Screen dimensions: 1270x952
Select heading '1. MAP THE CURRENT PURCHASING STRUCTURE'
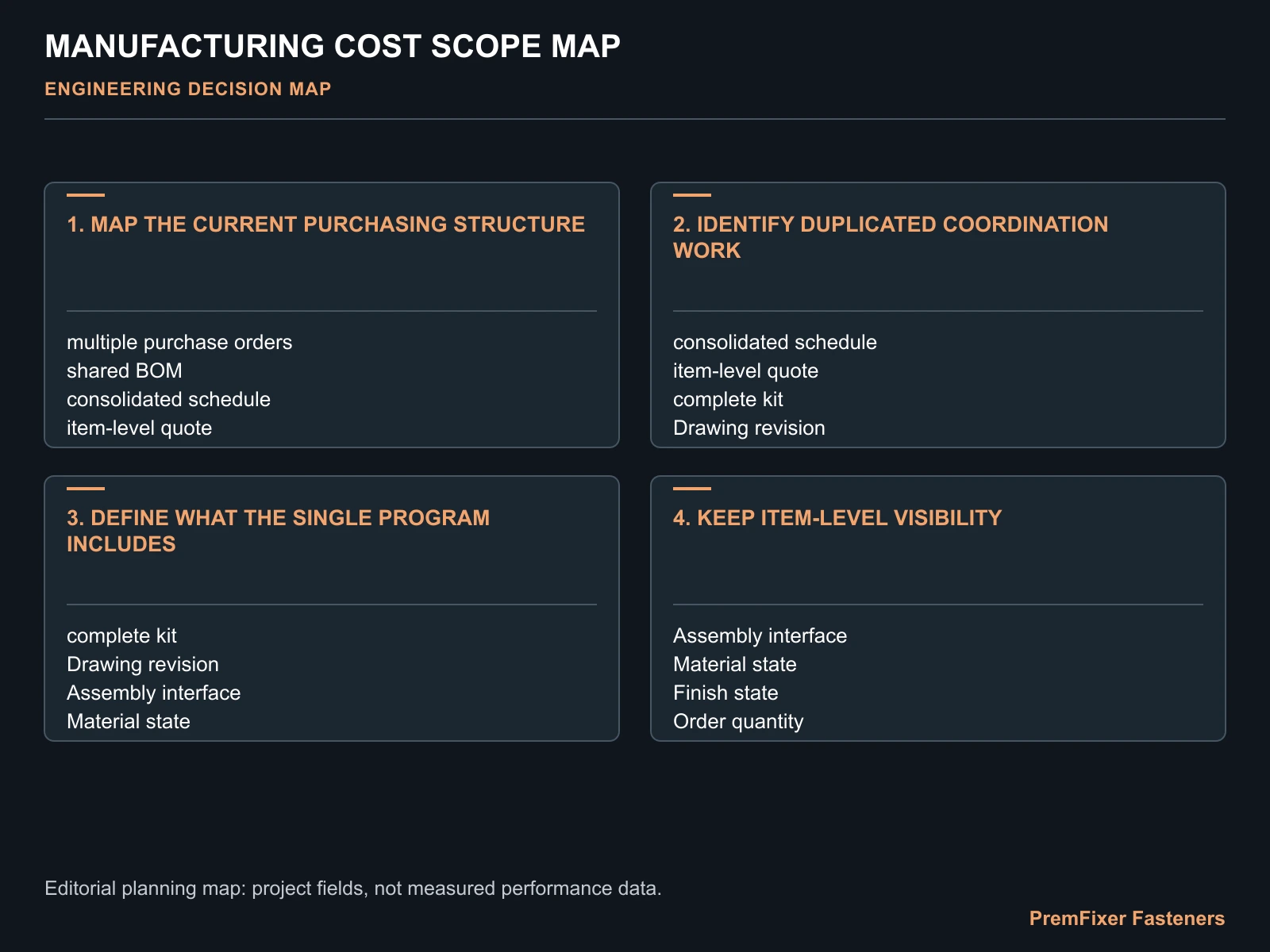coord(326,225)
